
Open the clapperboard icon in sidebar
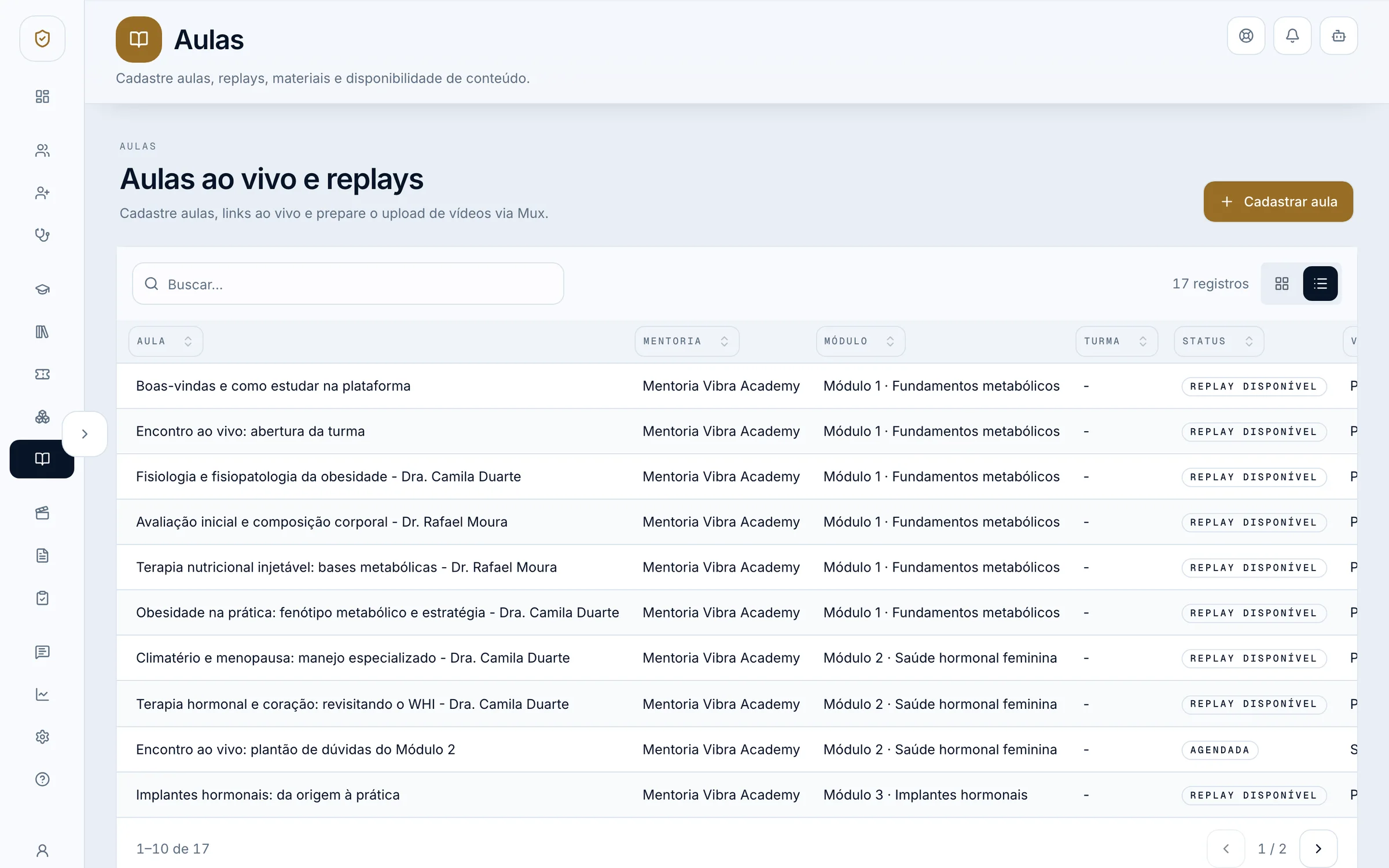point(42,513)
